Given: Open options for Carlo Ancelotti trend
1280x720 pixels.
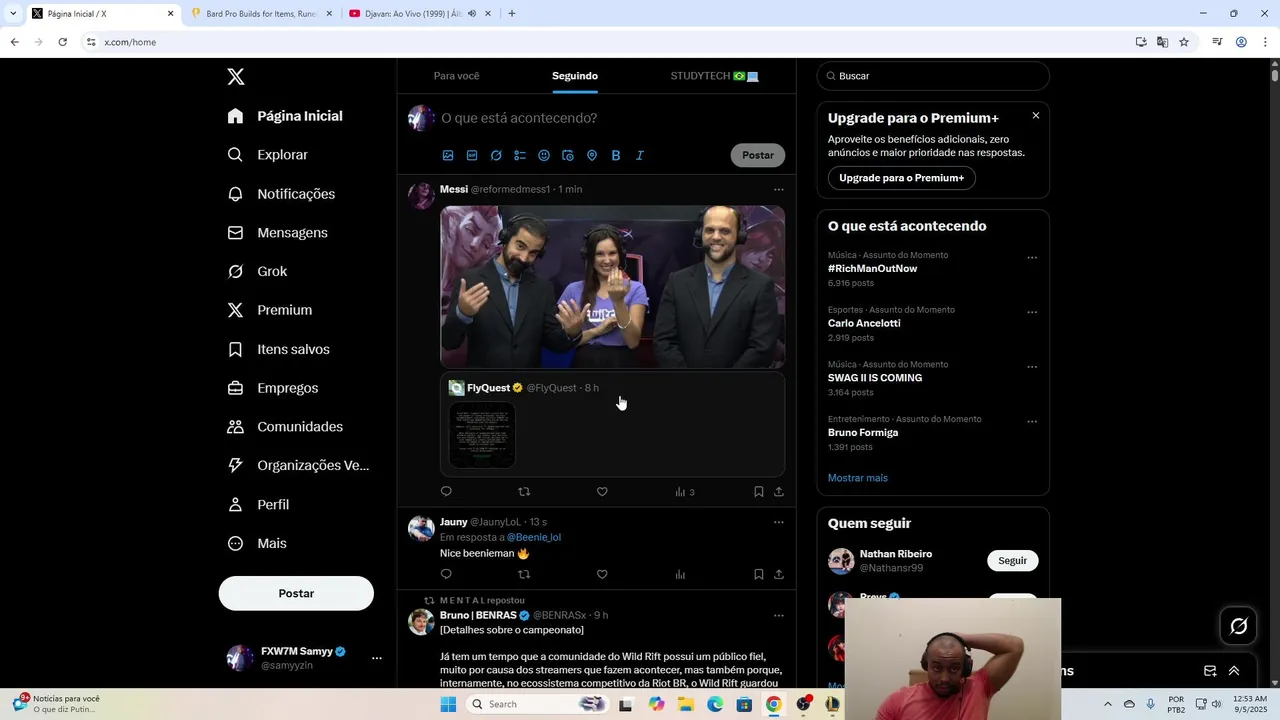Looking at the screenshot, I should click(x=1032, y=313).
